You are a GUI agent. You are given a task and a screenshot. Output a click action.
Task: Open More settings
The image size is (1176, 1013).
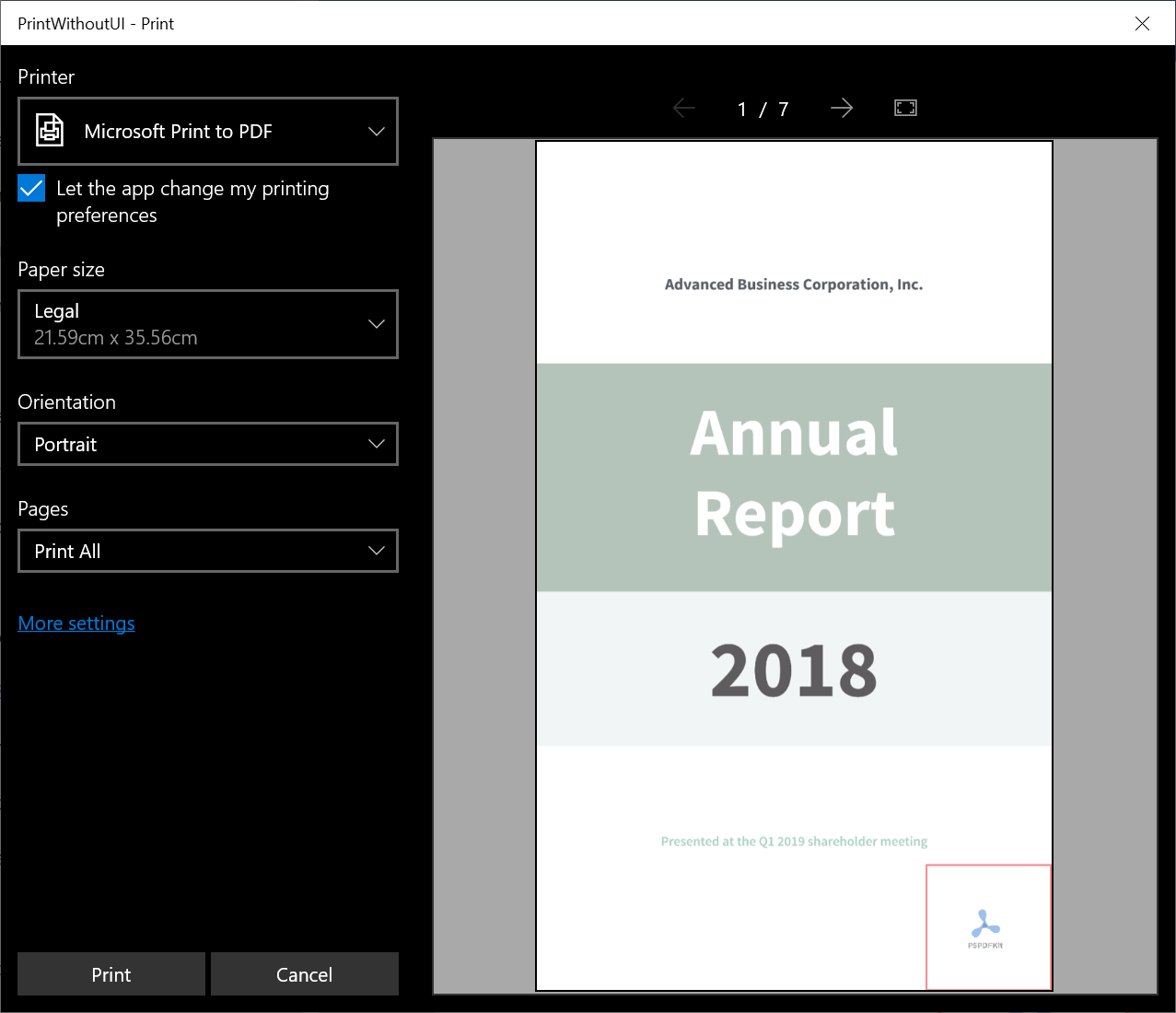76,623
